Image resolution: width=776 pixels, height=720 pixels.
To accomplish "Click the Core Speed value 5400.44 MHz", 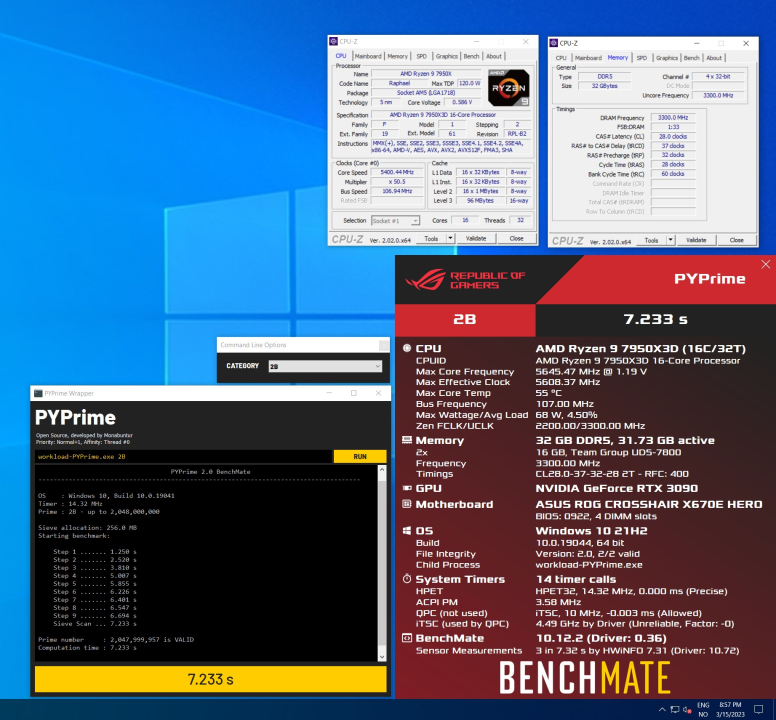I will [x=397, y=173].
